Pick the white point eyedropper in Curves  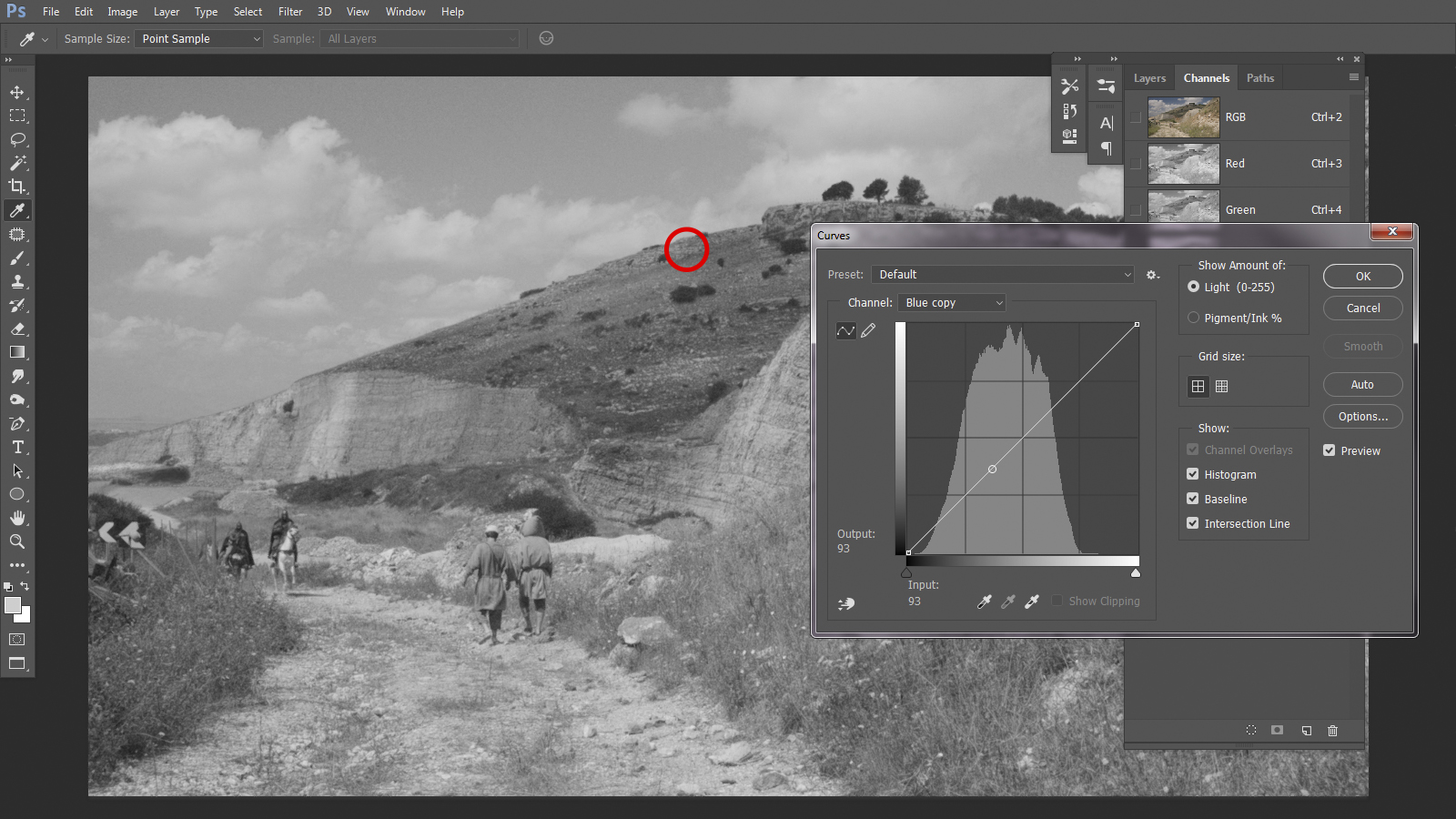(x=1031, y=602)
